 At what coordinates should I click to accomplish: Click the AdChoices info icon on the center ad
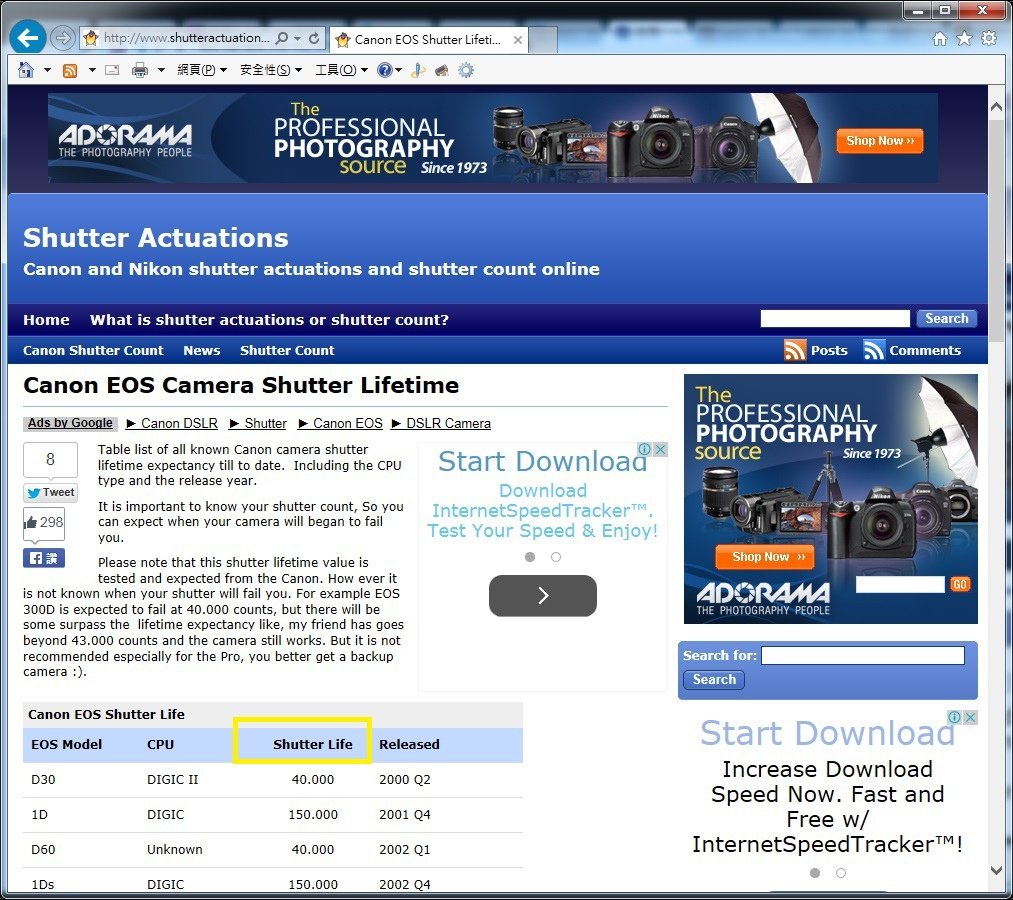[644, 449]
